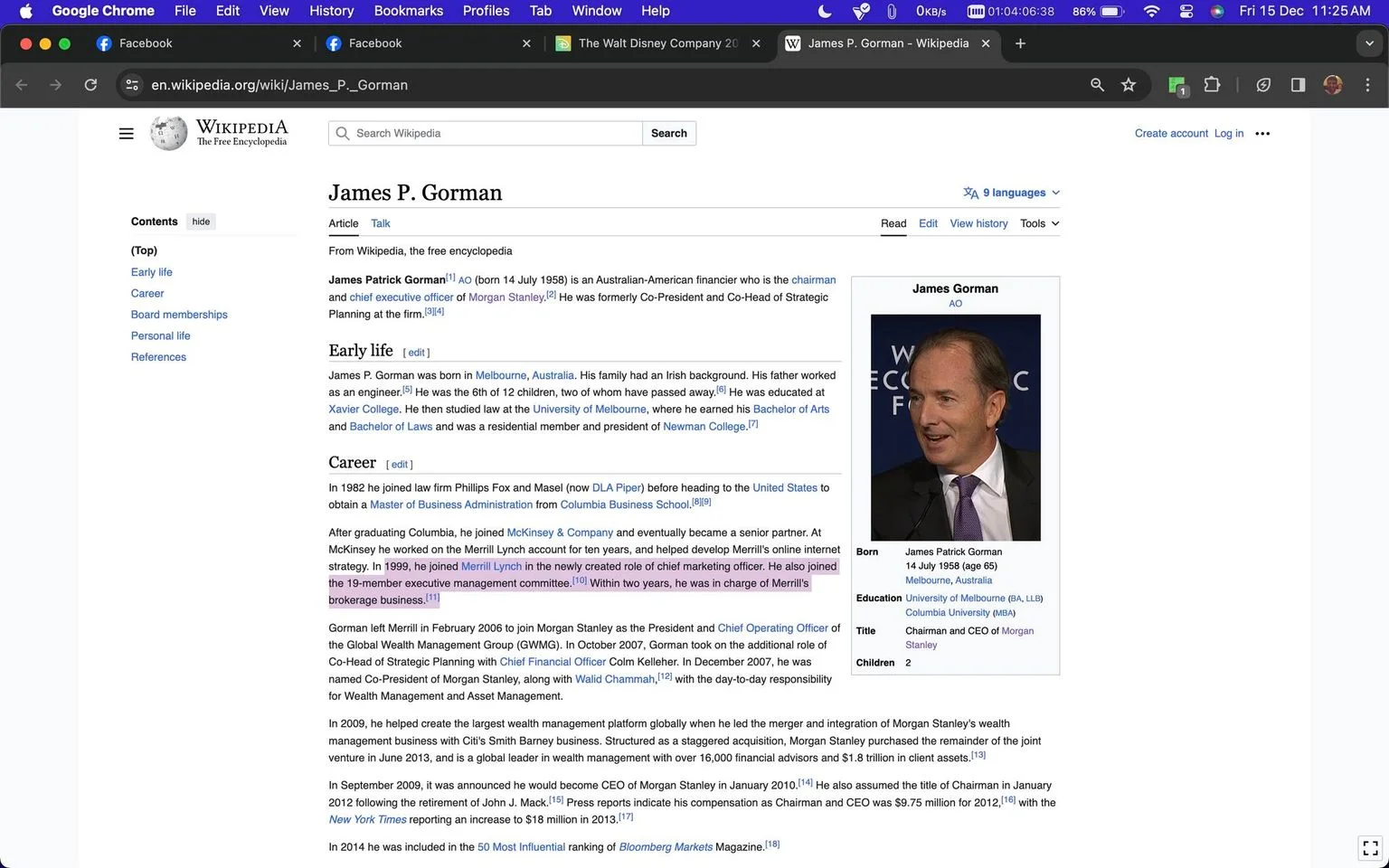Click the zoom magnifier icon in address bar
This screenshot has height=868, width=1389.
tap(1097, 85)
